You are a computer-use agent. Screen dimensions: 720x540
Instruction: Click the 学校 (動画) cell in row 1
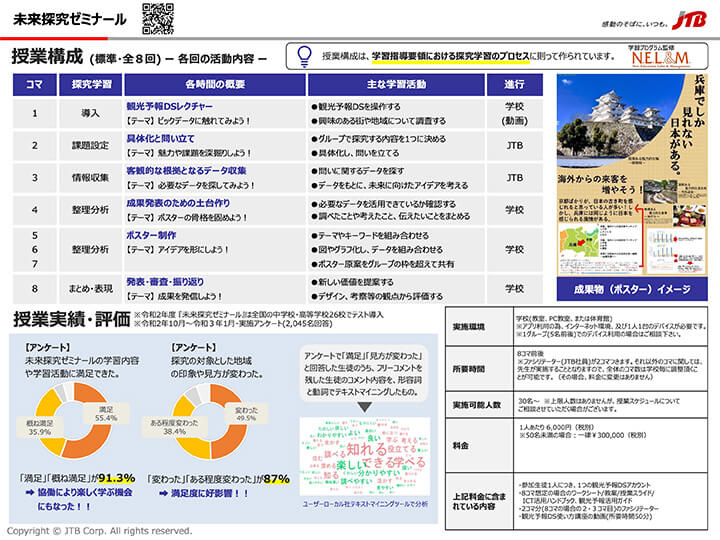coord(514,113)
